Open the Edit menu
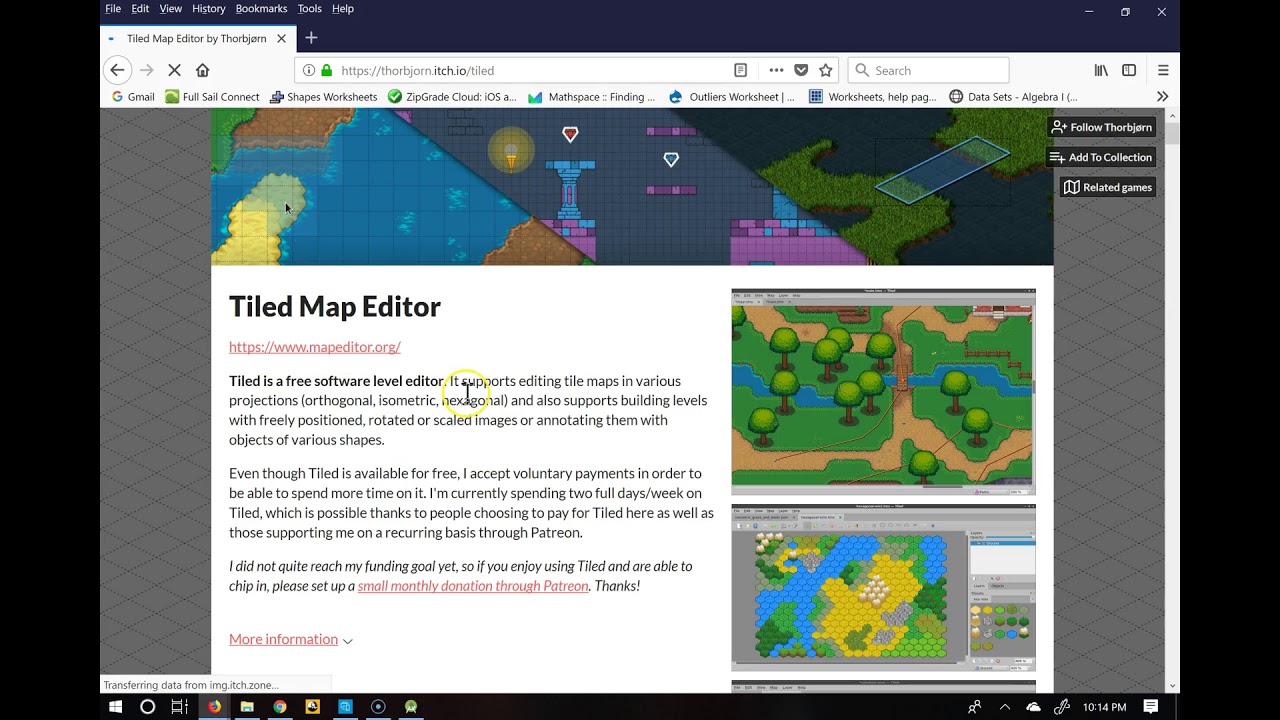1280x720 pixels. pos(140,9)
